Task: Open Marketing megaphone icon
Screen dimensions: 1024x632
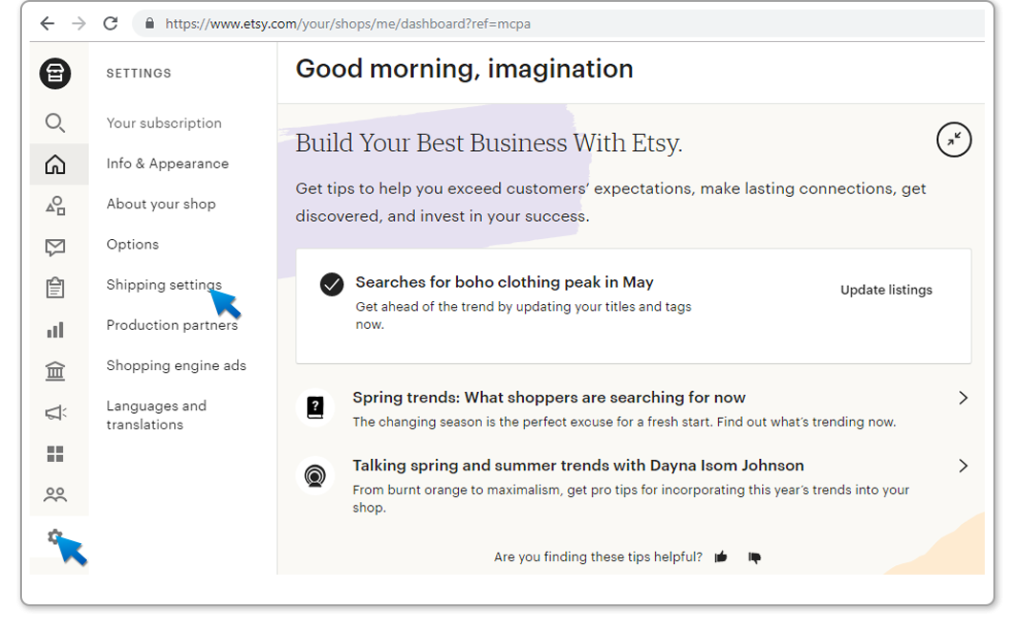Action: (55, 413)
